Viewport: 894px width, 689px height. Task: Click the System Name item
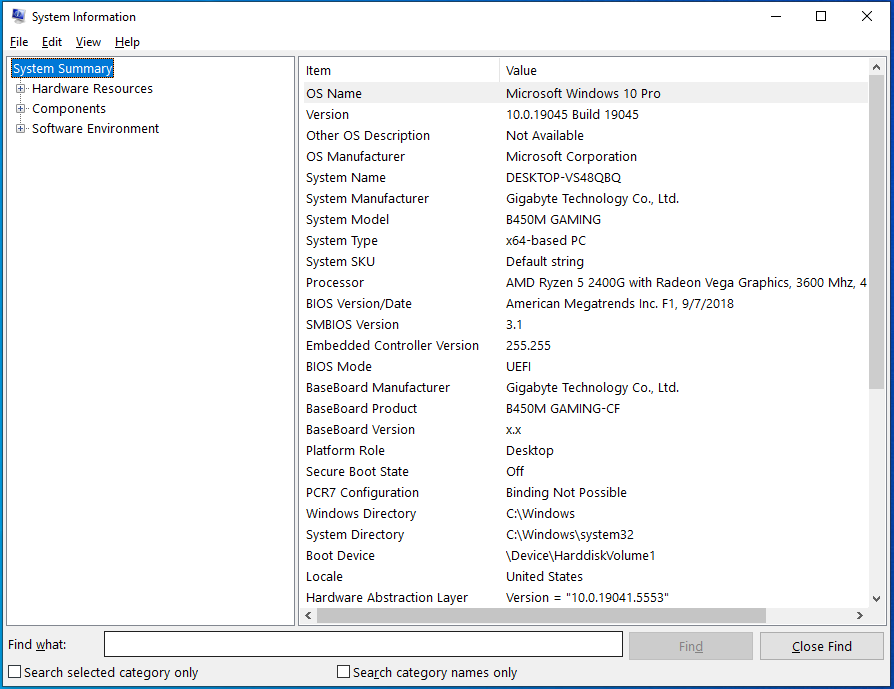(346, 178)
